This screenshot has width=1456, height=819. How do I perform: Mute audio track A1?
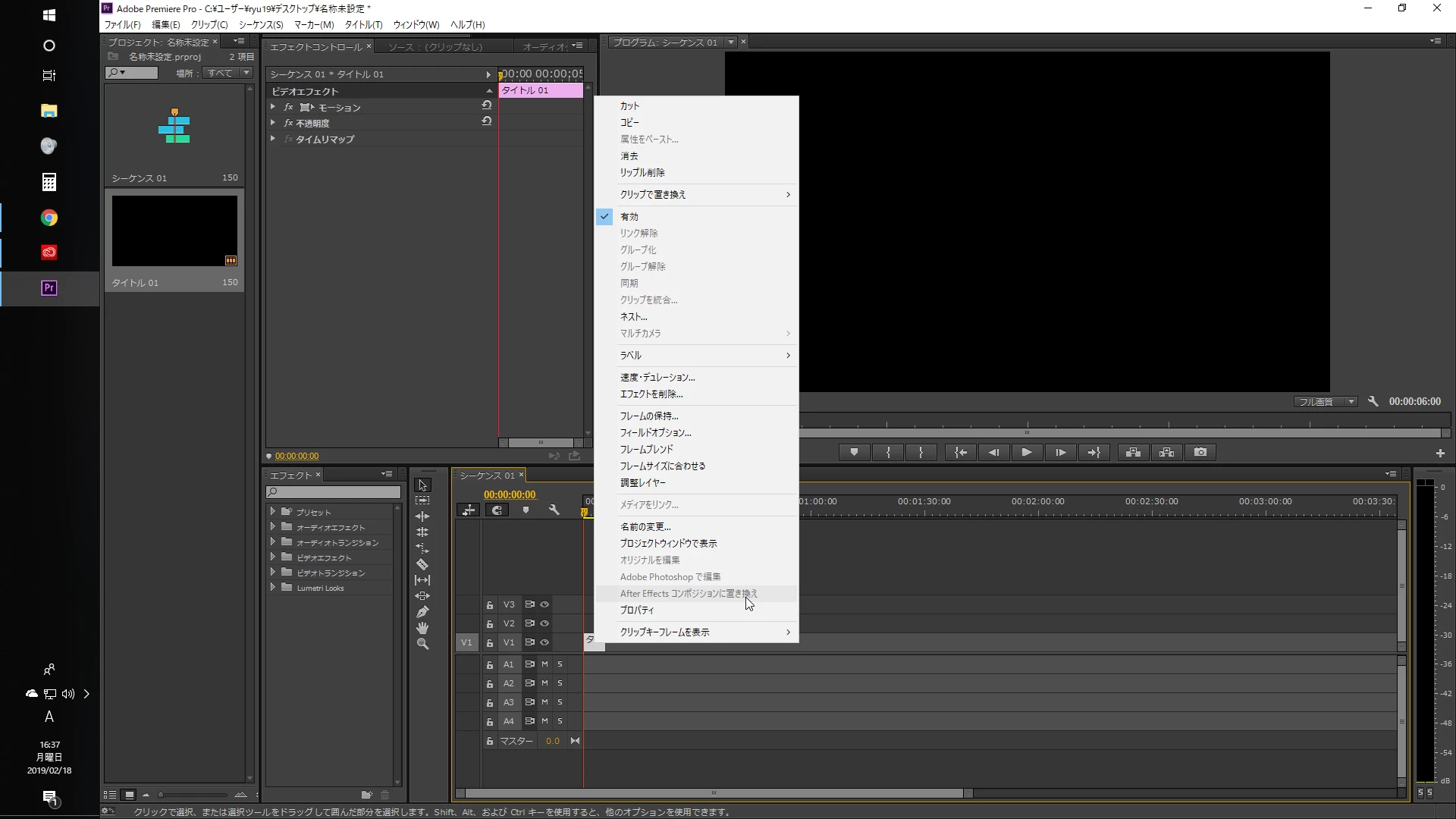coord(544,664)
